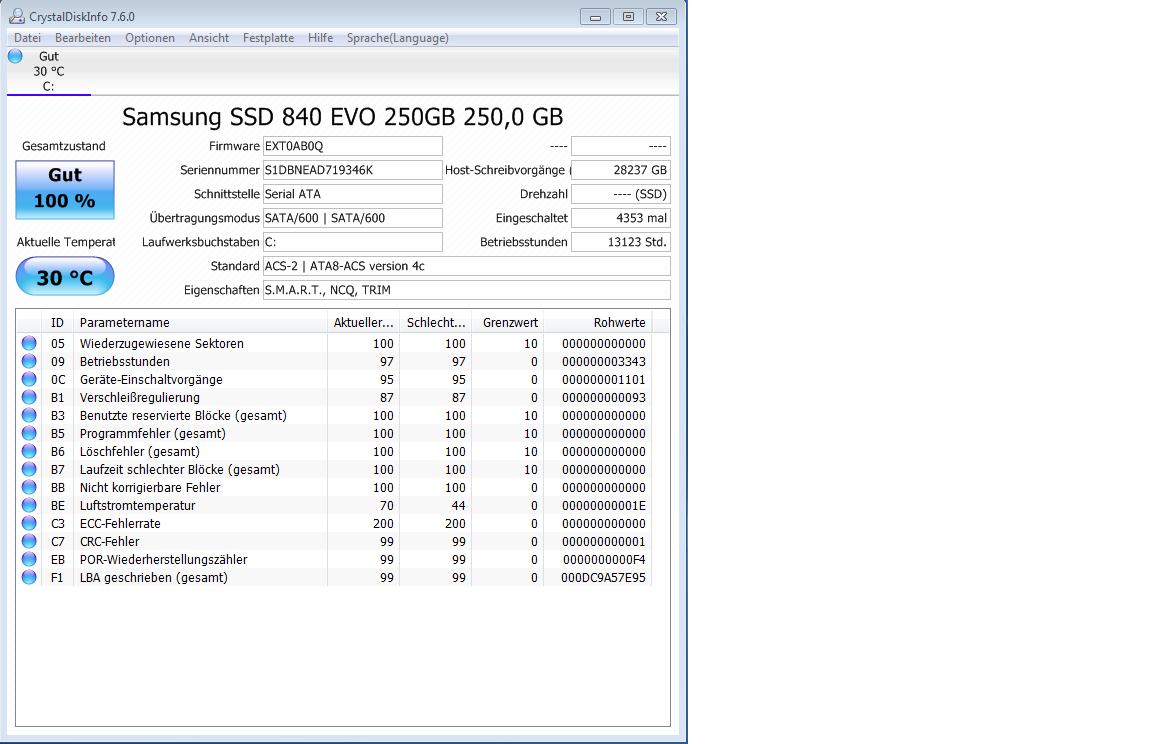Image resolution: width=1152 pixels, height=744 pixels.
Task: Click the Aktueller... column header
Action: pos(364,322)
